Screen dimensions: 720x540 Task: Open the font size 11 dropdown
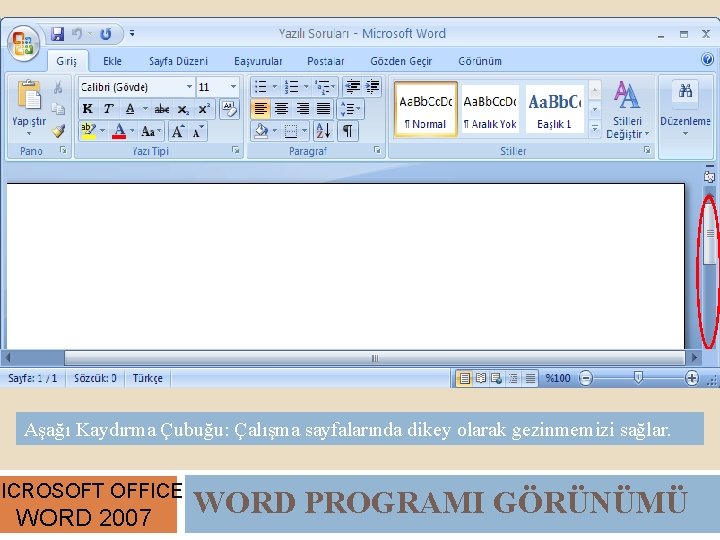point(233,87)
